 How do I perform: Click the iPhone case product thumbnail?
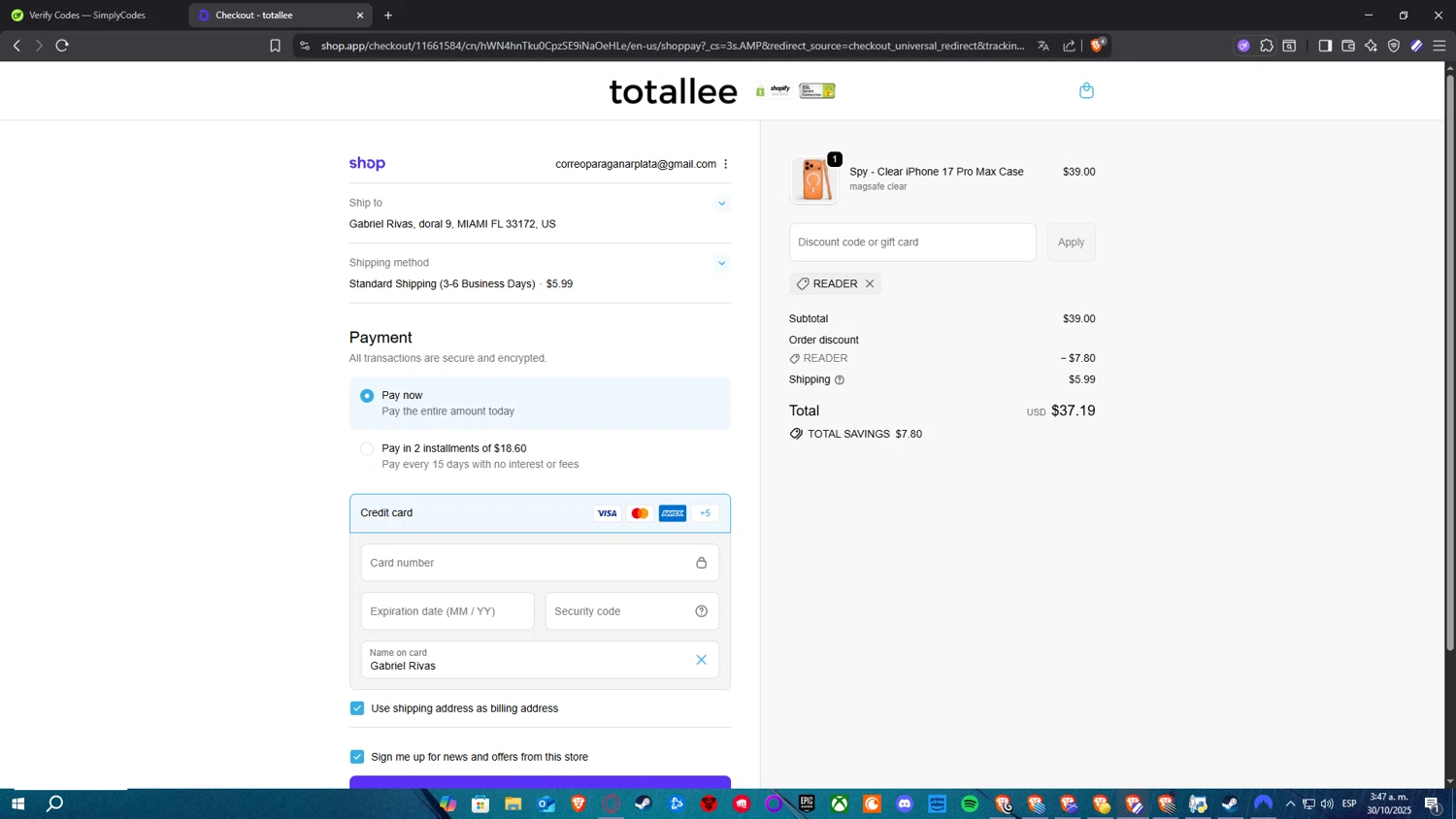click(814, 180)
